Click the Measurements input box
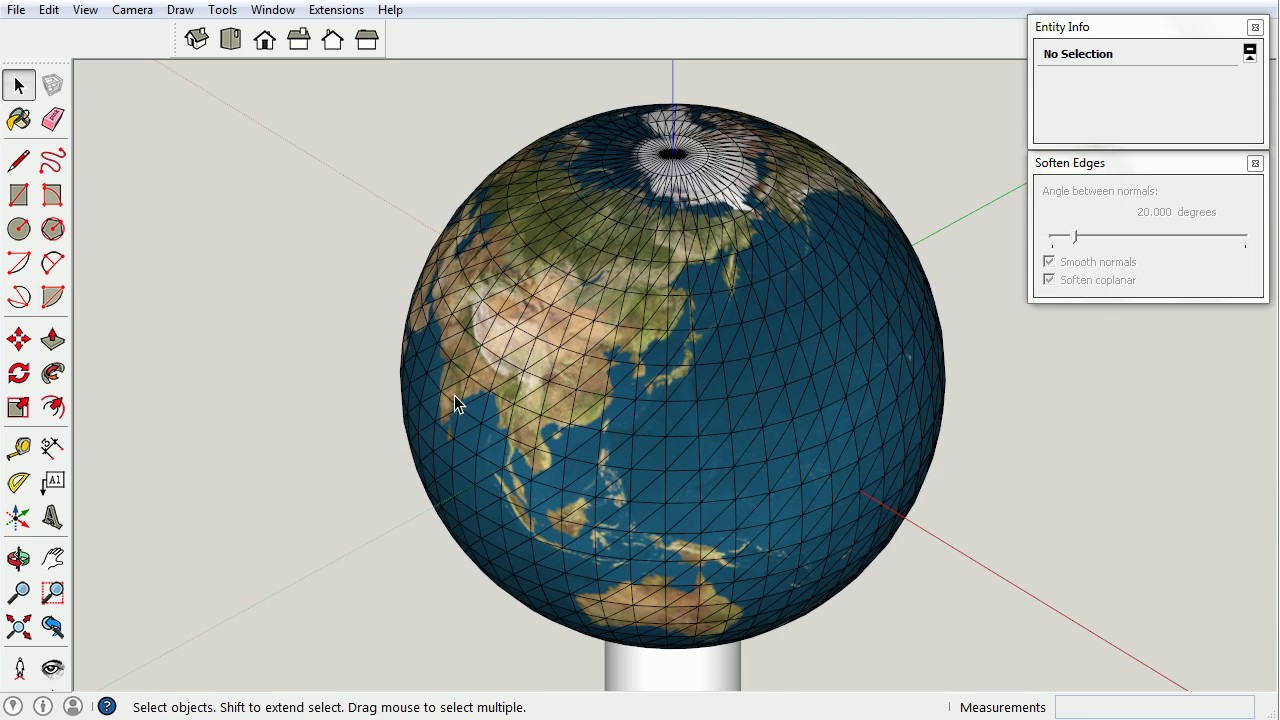1280x720 pixels. coord(1154,707)
